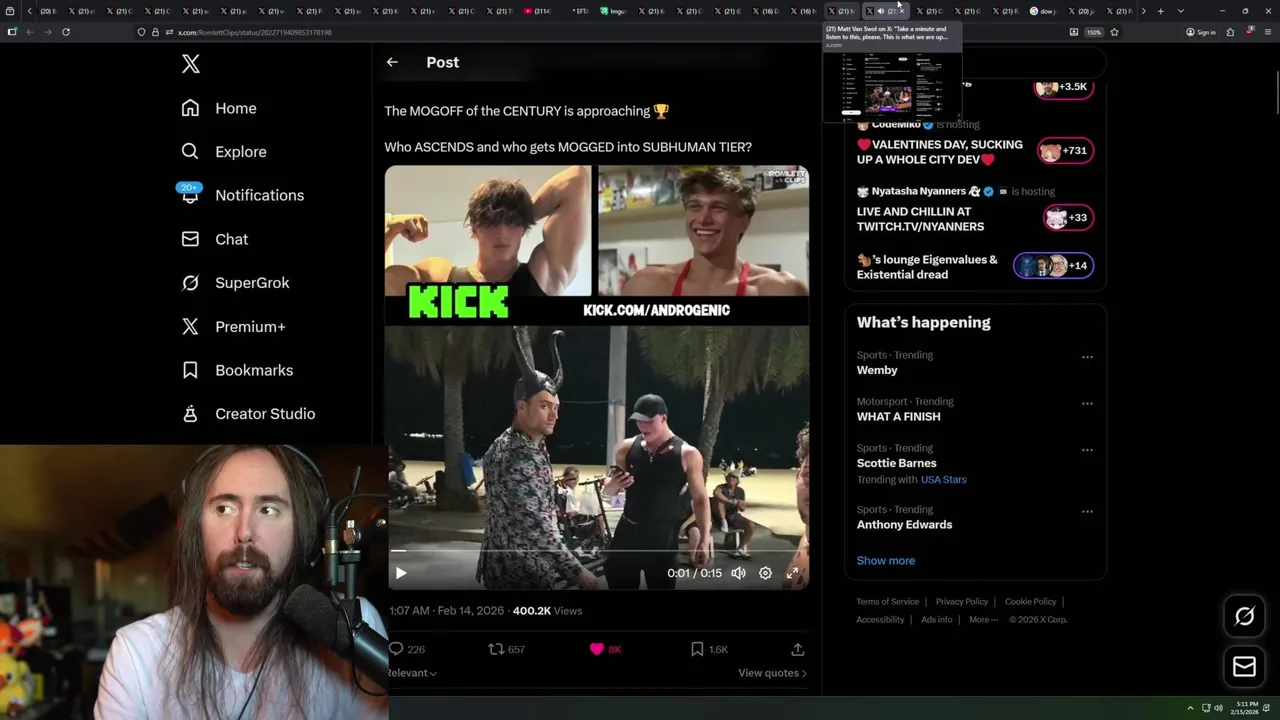Bookmark this page with the star icon
This screenshot has height=720, width=1280.
pyautogui.click(x=1114, y=32)
